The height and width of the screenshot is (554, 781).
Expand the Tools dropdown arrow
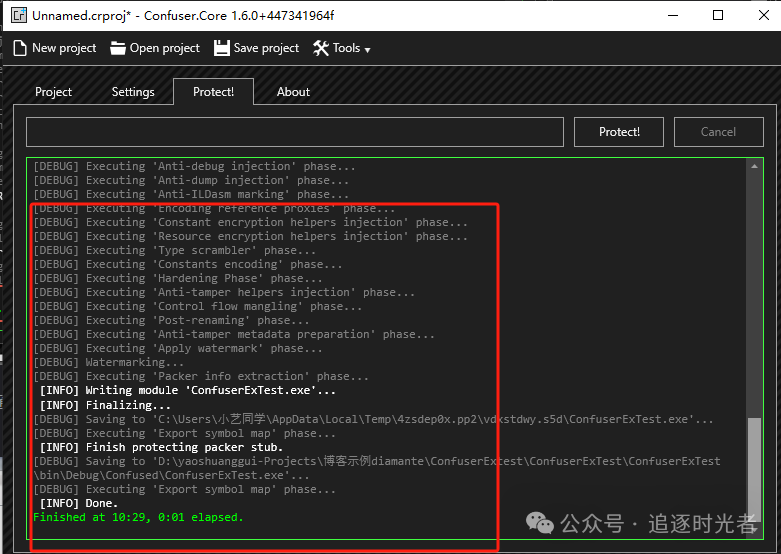click(x=367, y=49)
